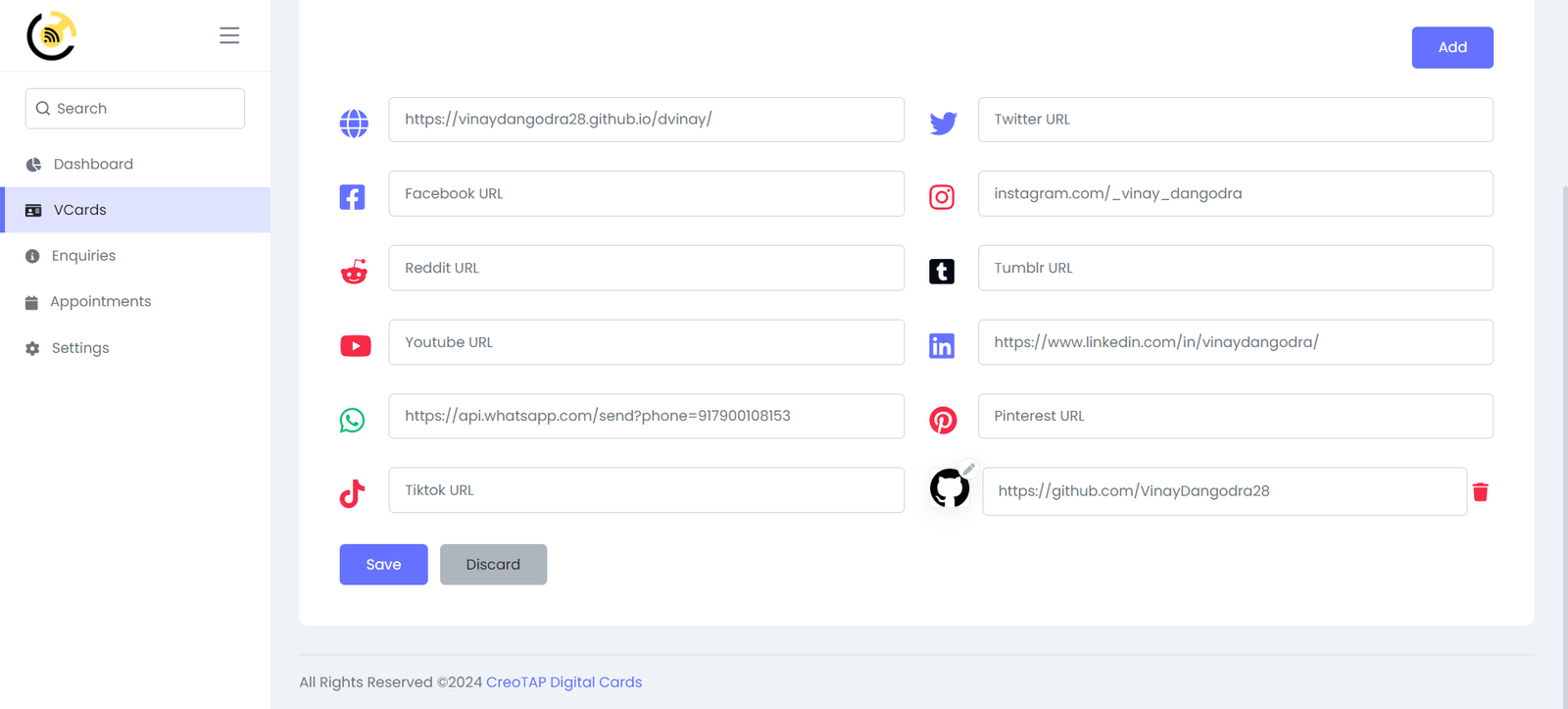Click the Reddit URL input field
This screenshot has width=1568, height=709.
click(x=647, y=268)
